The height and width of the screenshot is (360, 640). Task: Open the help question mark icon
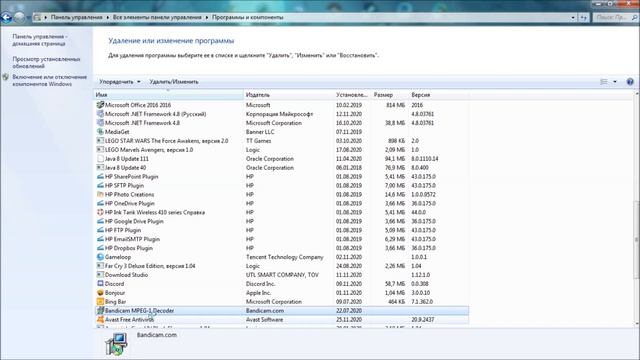coord(630,82)
